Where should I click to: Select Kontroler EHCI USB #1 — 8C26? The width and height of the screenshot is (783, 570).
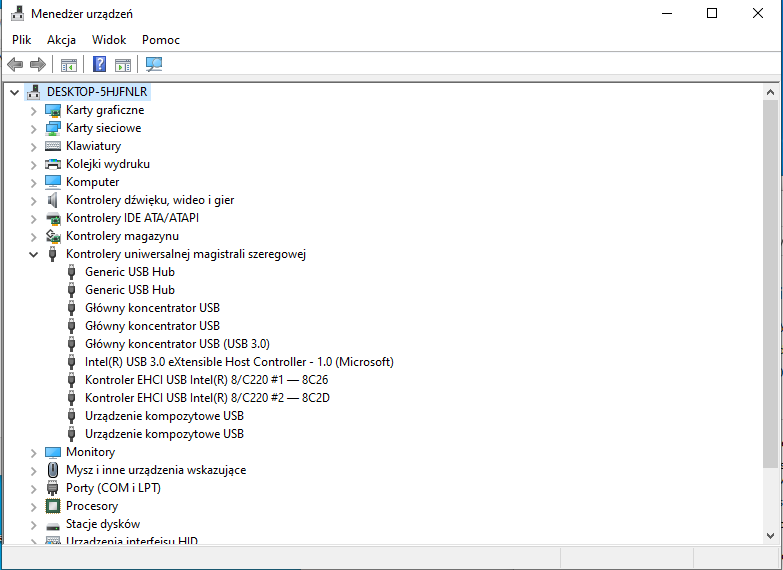207,380
